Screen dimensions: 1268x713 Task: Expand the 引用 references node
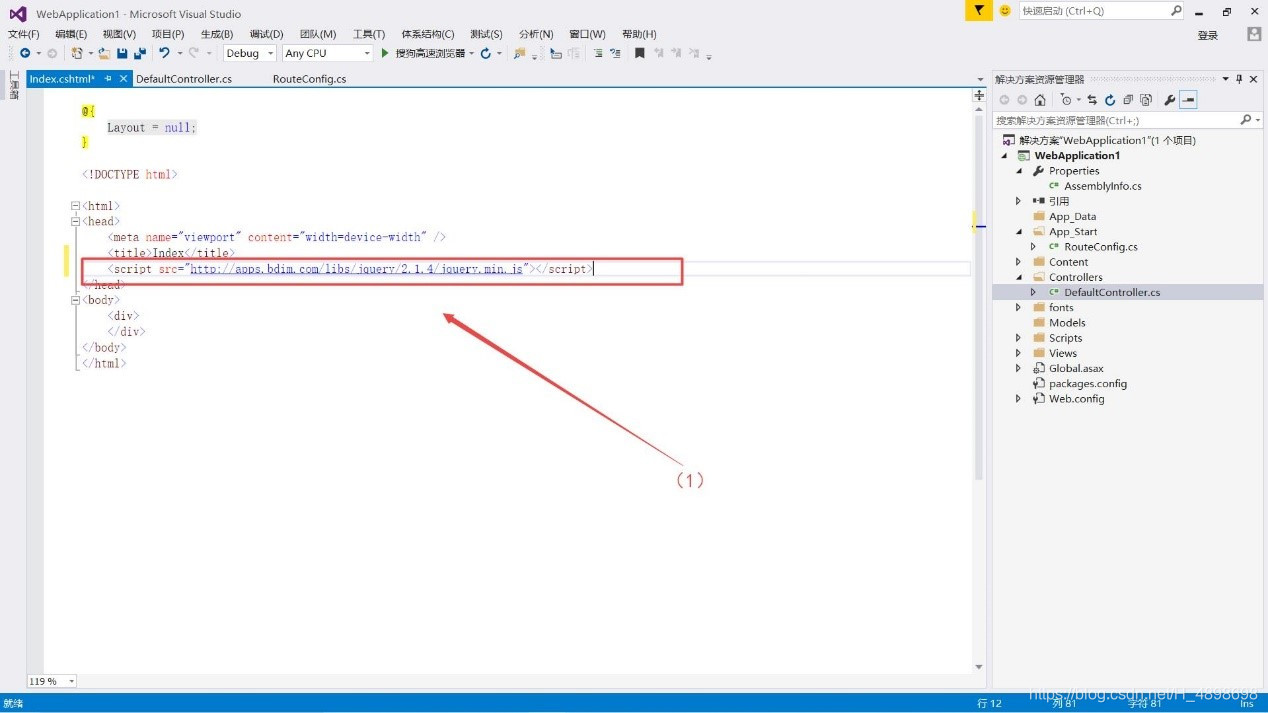(x=1019, y=201)
